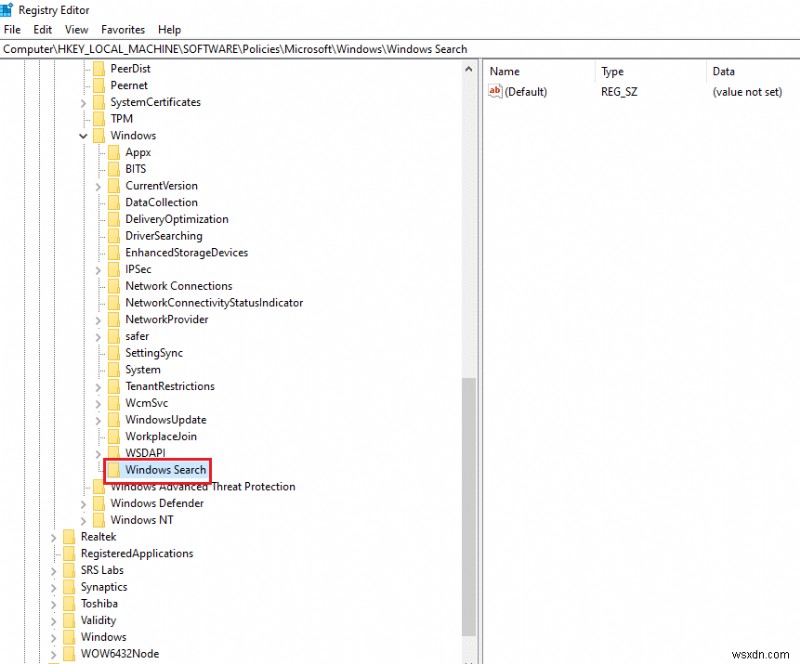Click the DataCollection folder icon
The height and width of the screenshot is (664, 800).
114,202
